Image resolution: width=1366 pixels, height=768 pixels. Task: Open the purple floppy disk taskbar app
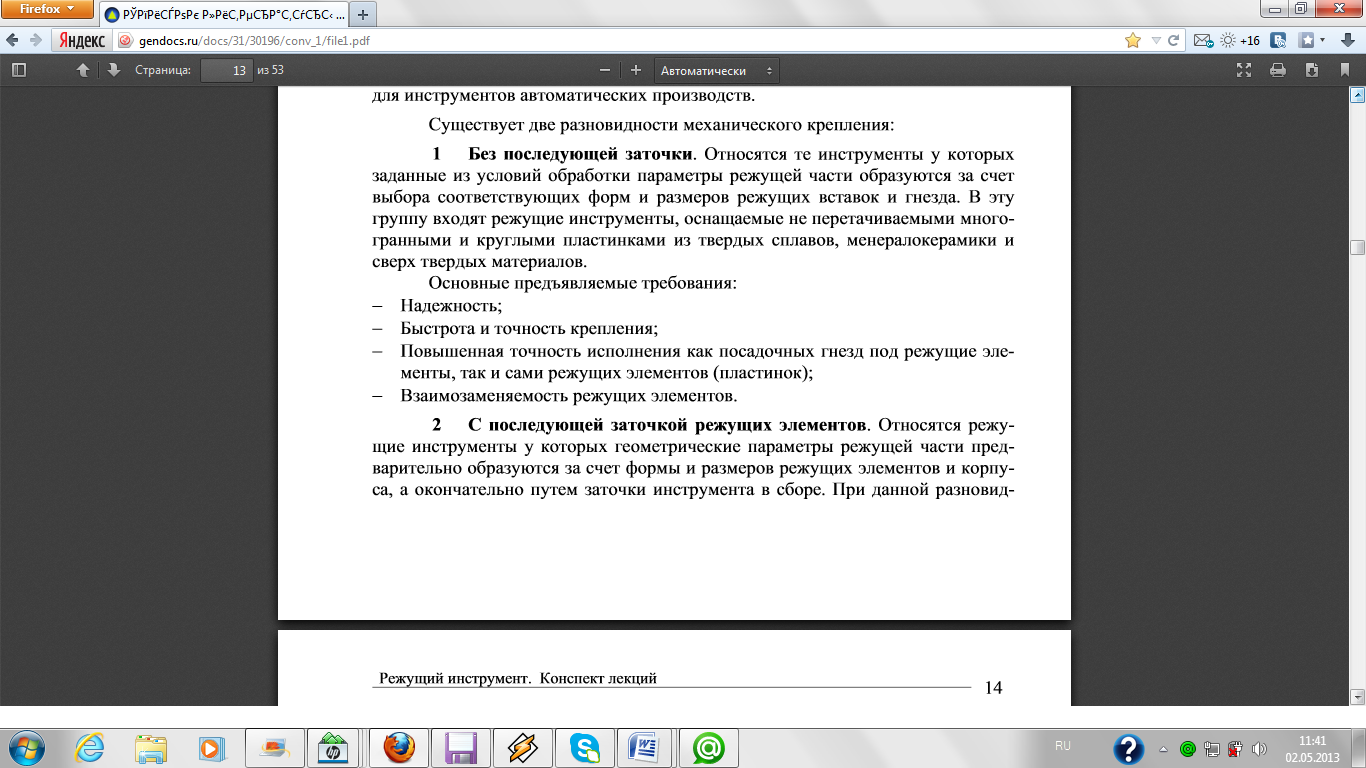(461, 747)
